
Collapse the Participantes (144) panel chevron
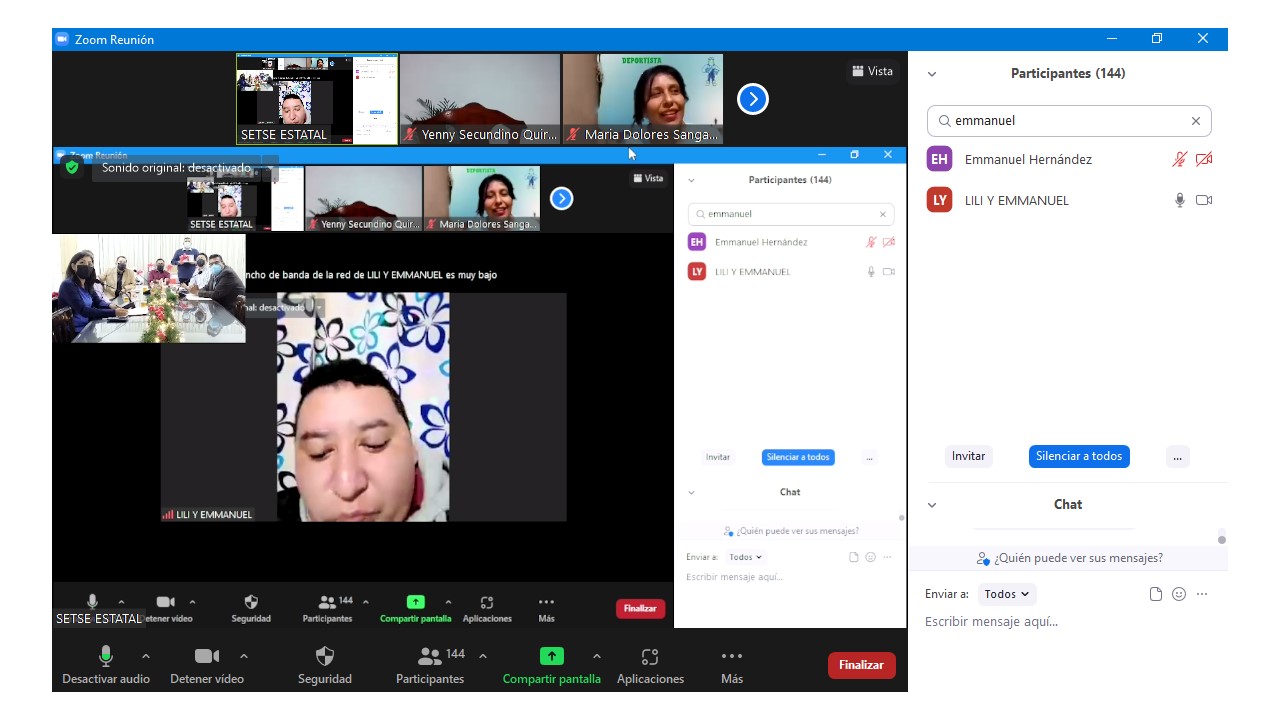point(932,74)
